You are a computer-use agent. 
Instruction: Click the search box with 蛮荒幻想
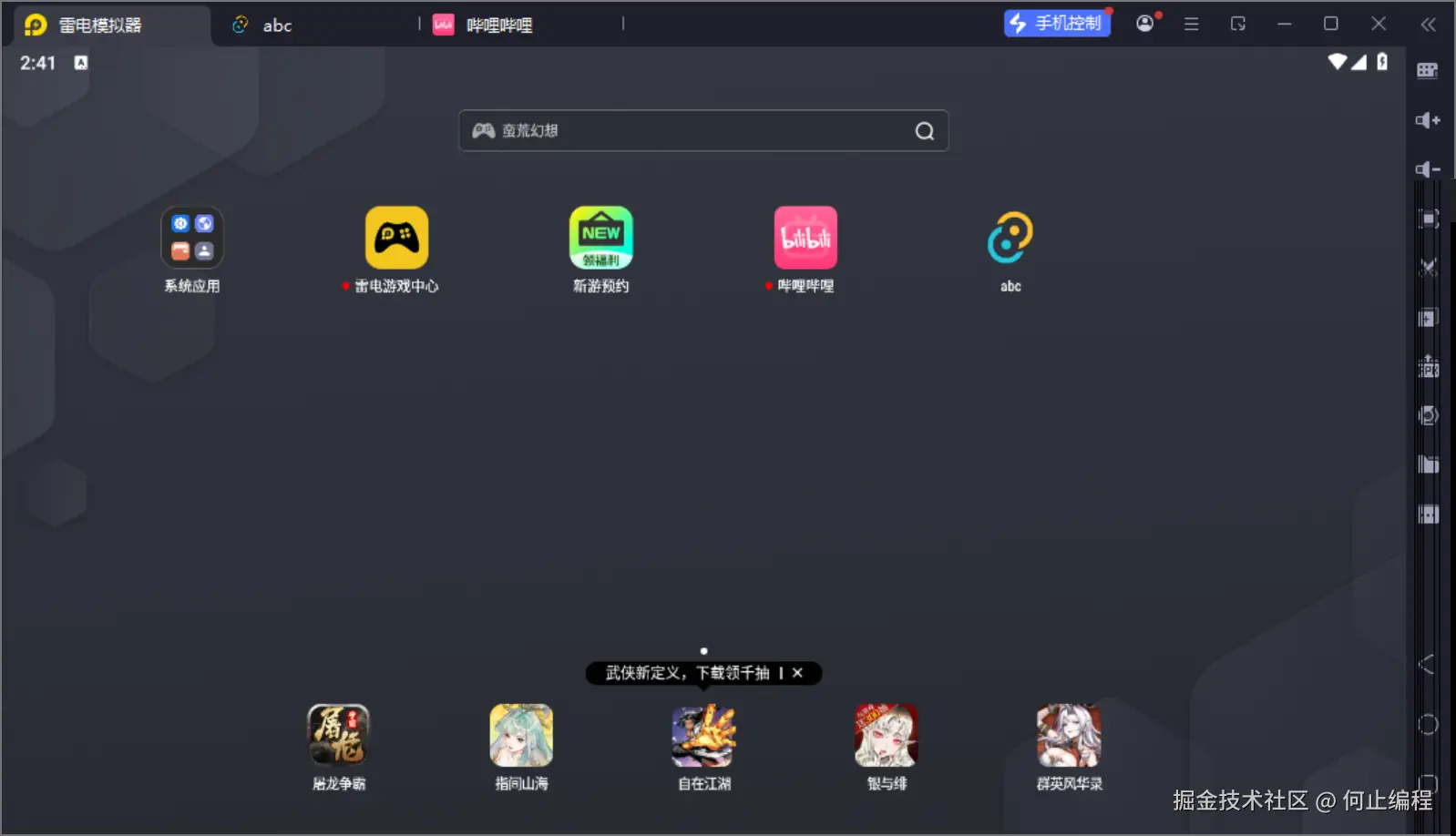[703, 131]
